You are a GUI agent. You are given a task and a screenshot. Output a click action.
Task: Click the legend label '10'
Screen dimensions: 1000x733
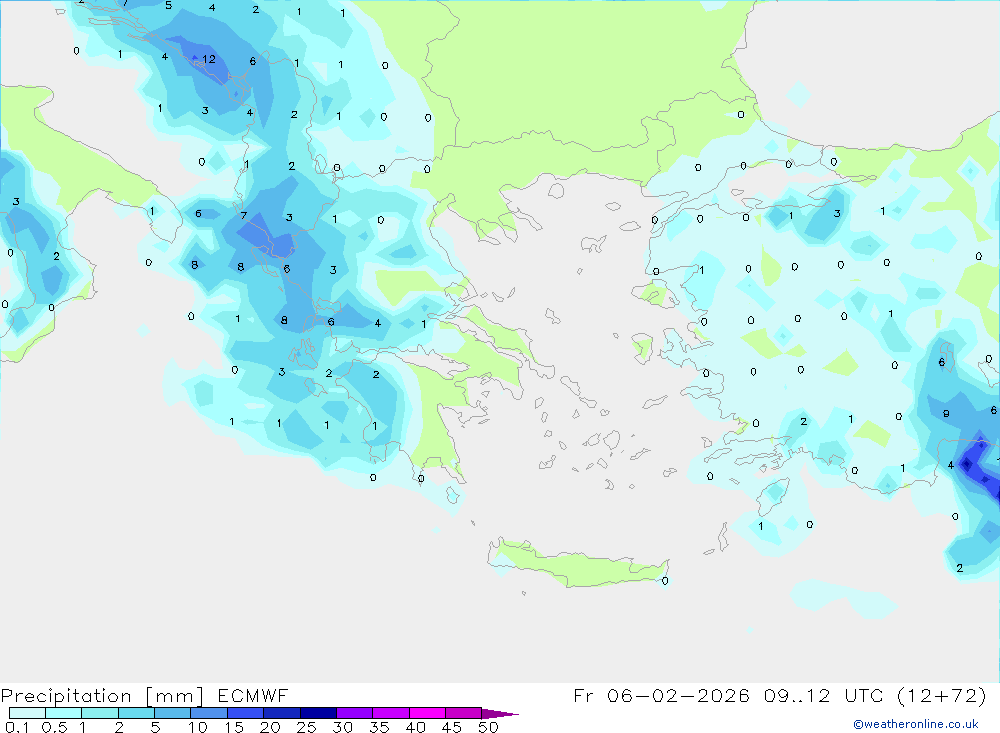click(x=198, y=727)
